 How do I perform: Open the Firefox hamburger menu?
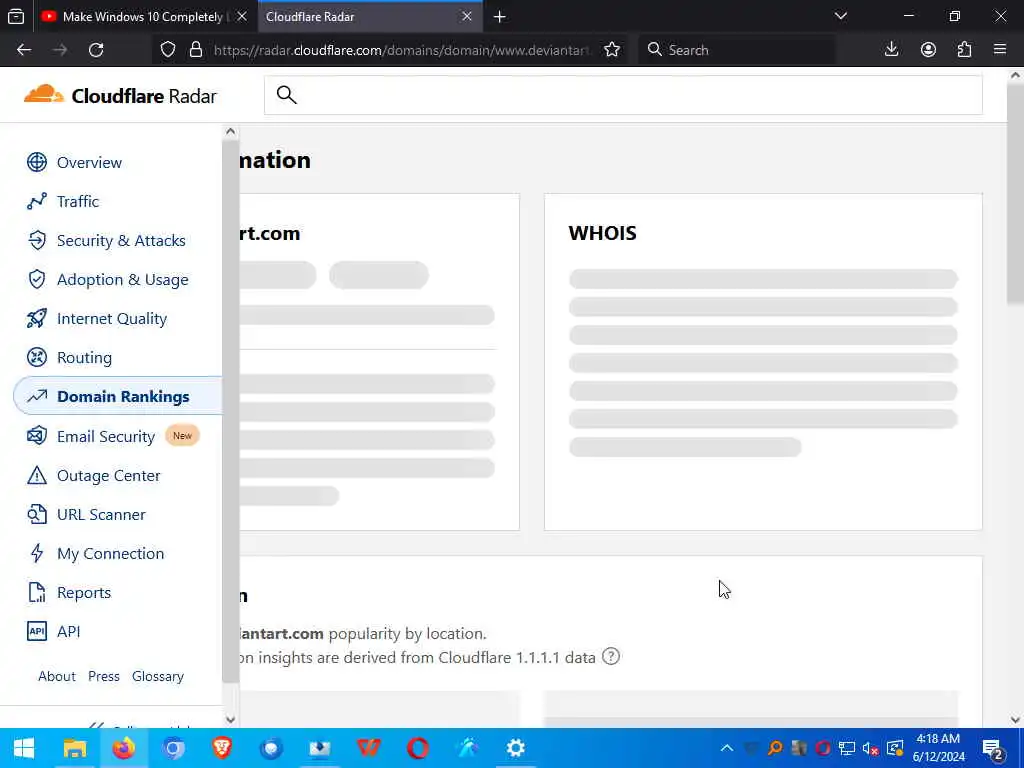click(x=1000, y=50)
